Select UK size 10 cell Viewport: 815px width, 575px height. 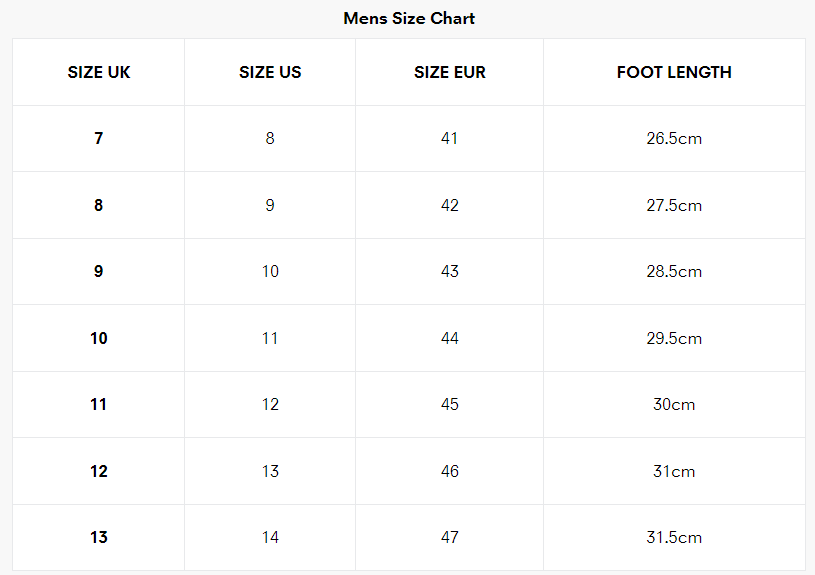[99, 338]
